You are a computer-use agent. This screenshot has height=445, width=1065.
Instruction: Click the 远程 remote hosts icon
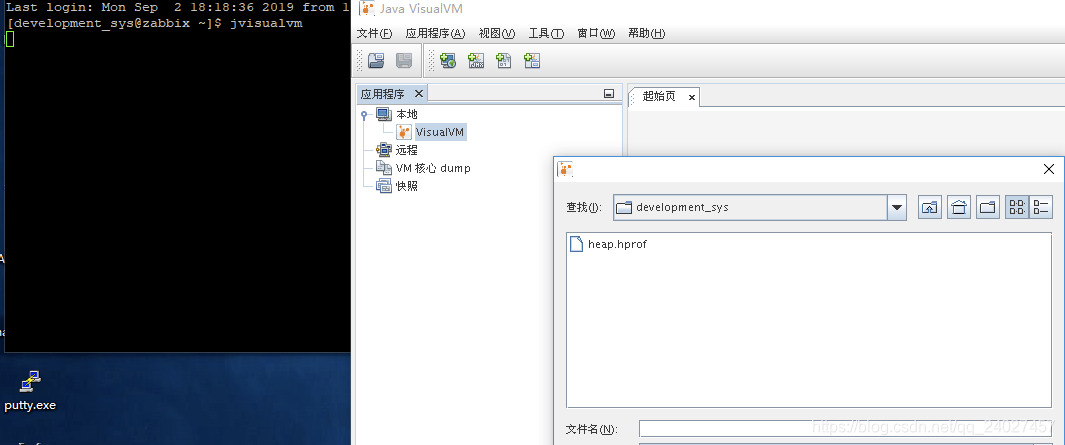(x=384, y=150)
